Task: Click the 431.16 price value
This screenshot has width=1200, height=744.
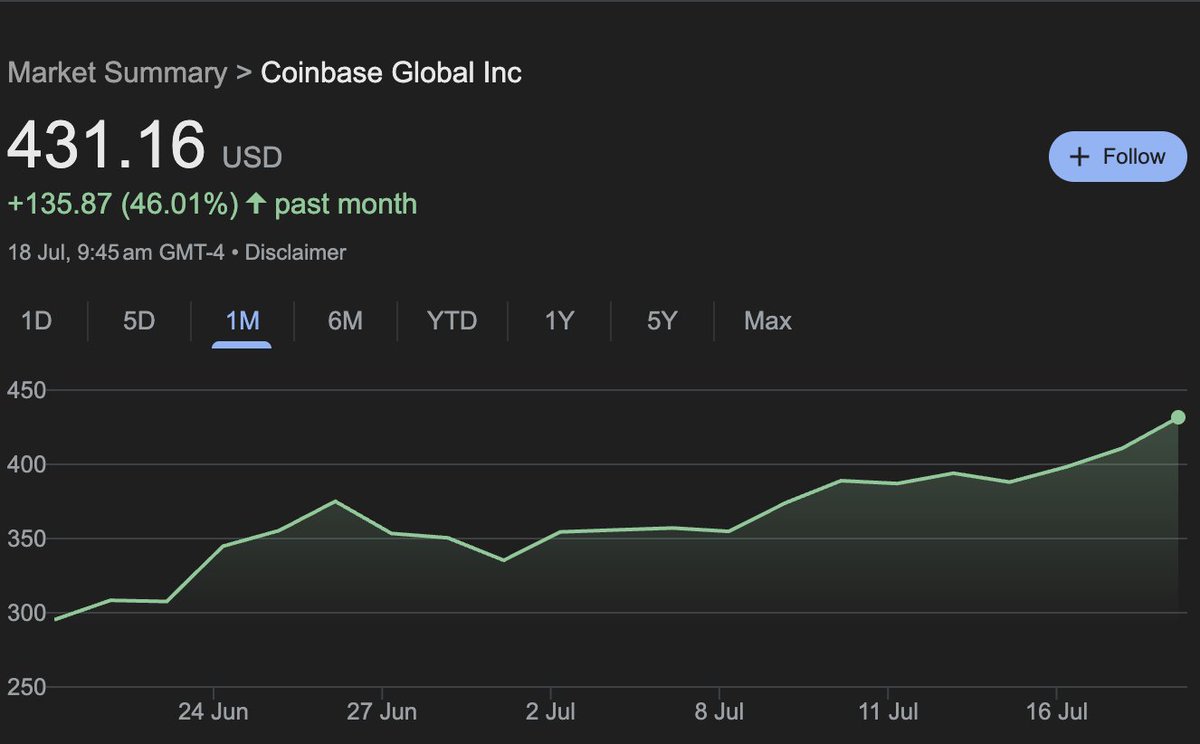Action: [106, 145]
